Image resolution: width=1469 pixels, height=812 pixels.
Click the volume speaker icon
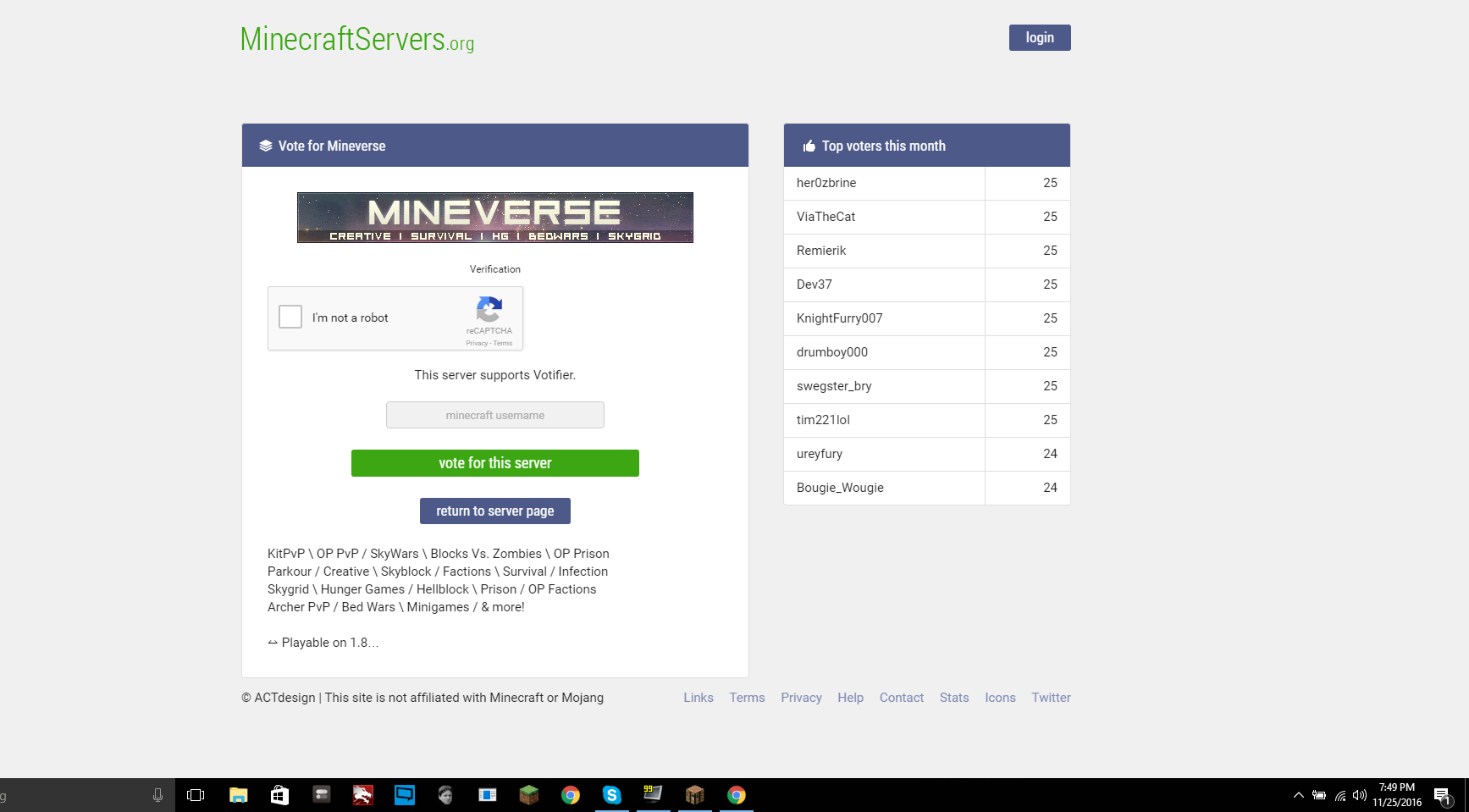[1360, 795]
